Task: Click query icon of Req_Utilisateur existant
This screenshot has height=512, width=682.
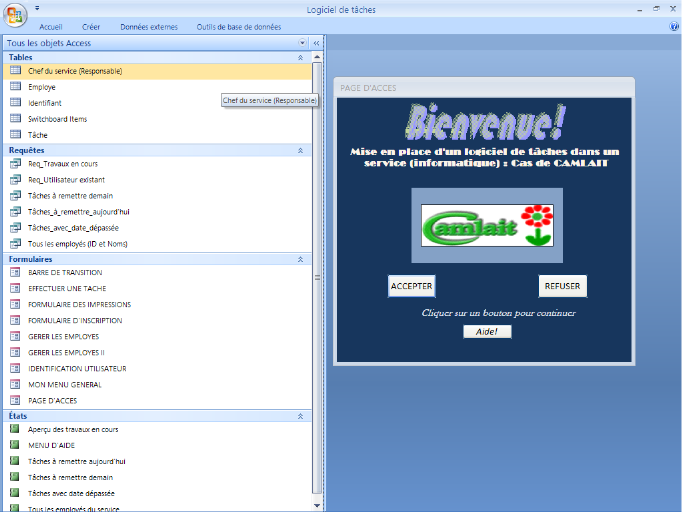Action: [15, 179]
